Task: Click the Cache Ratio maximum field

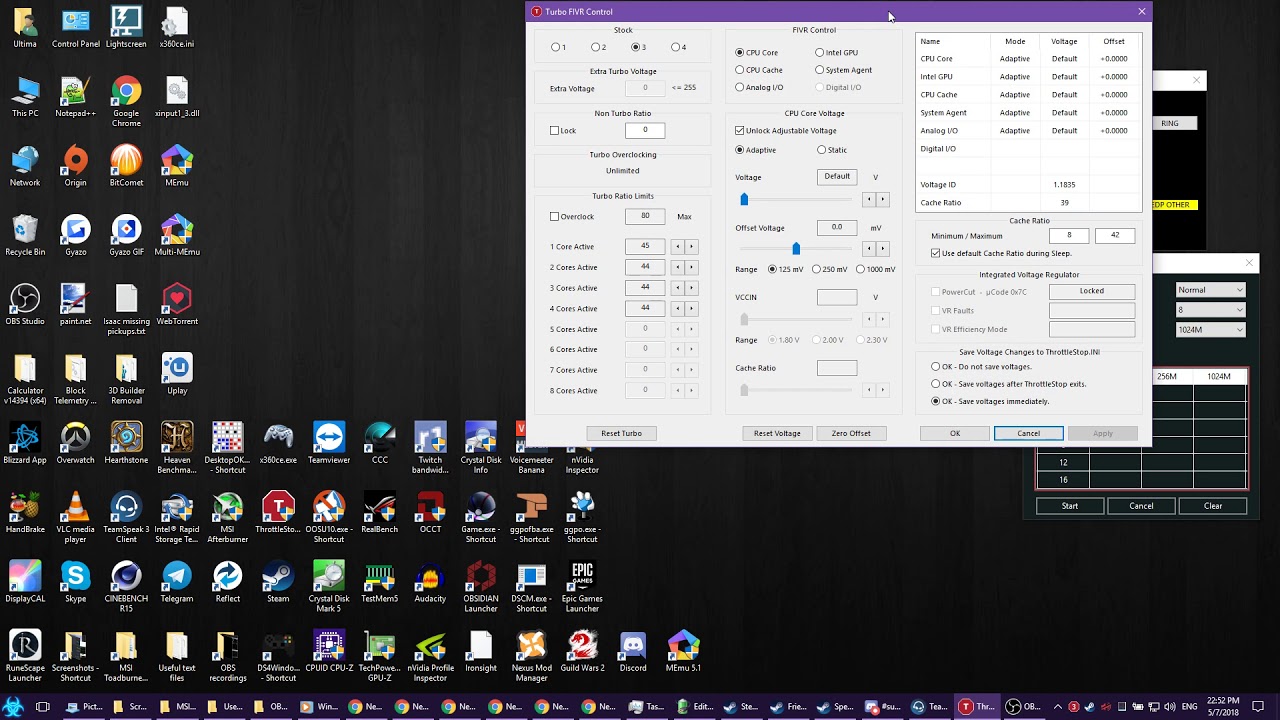Action: click(x=1115, y=236)
